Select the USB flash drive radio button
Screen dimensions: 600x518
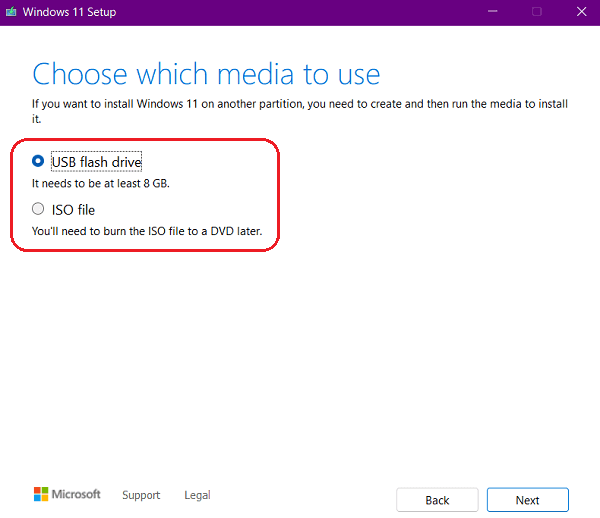[38, 161]
